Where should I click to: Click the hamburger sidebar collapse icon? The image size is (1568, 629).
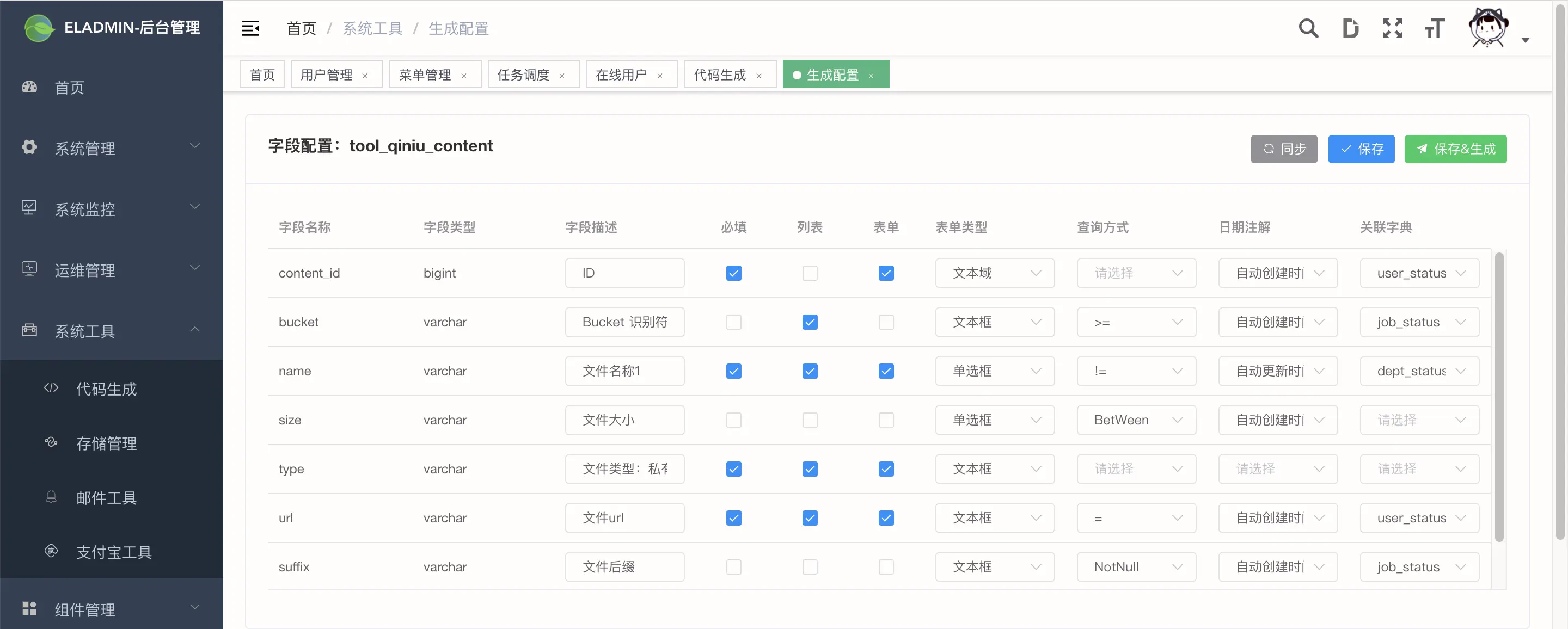tap(250, 29)
